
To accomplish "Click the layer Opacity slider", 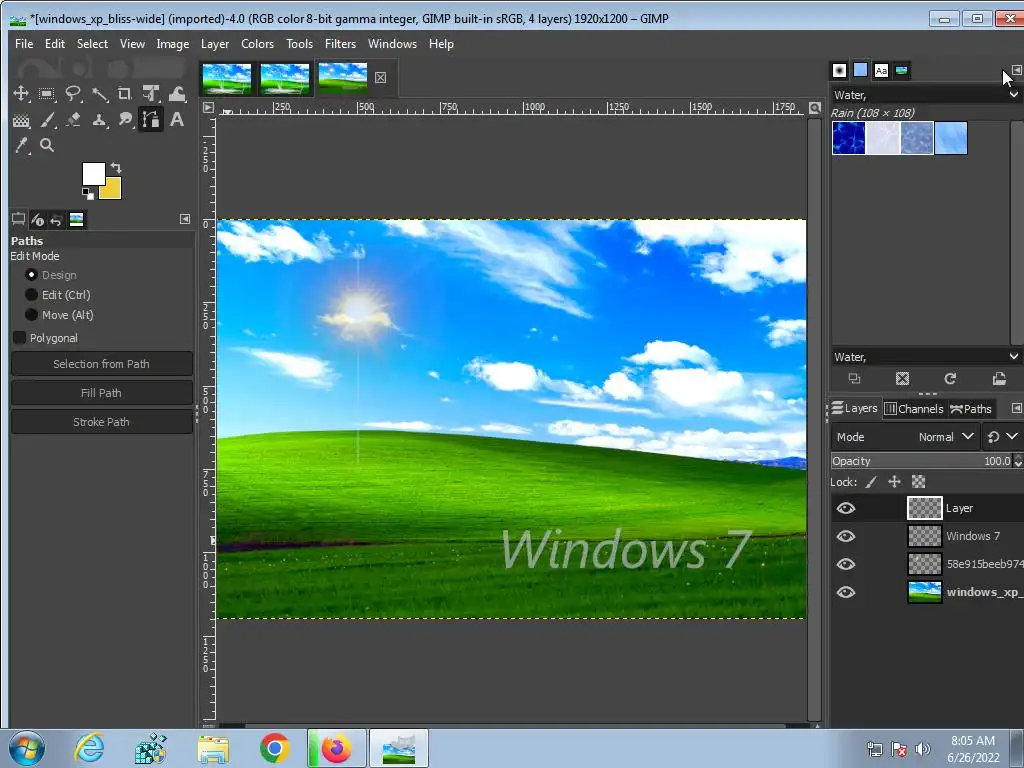I will point(921,461).
